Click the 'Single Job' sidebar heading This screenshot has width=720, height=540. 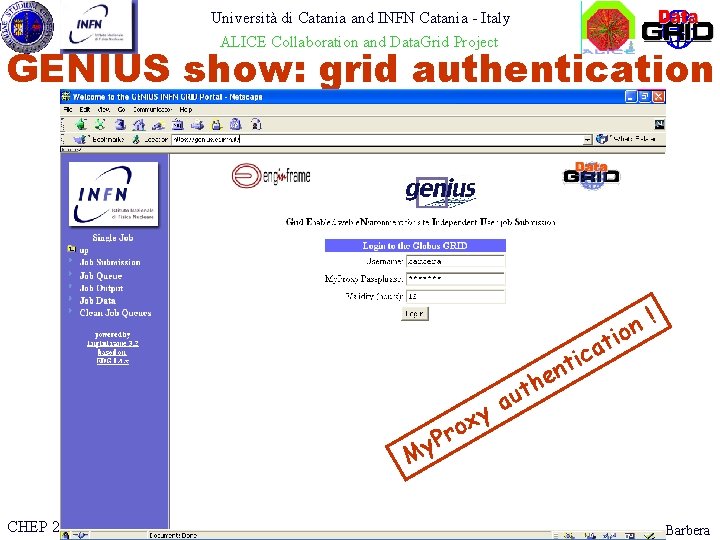click(x=112, y=238)
